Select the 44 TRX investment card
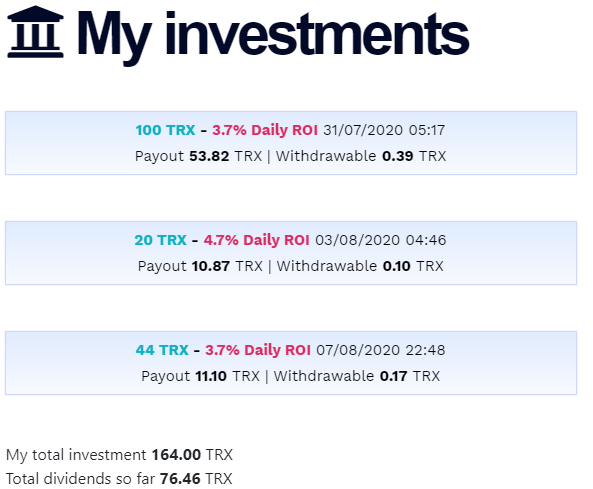This screenshot has height=489, width=593. pyautogui.click(x=290, y=363)
